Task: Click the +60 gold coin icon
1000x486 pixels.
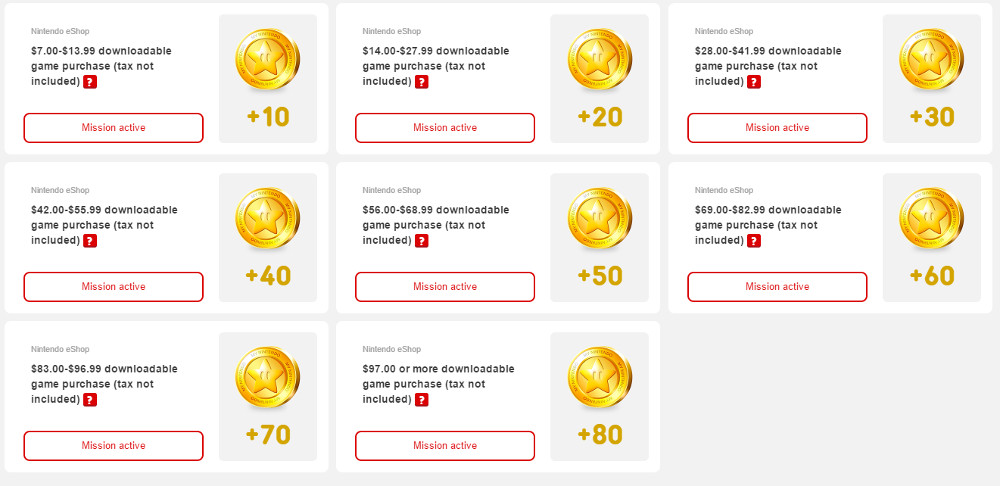Action: click(932, 218)
